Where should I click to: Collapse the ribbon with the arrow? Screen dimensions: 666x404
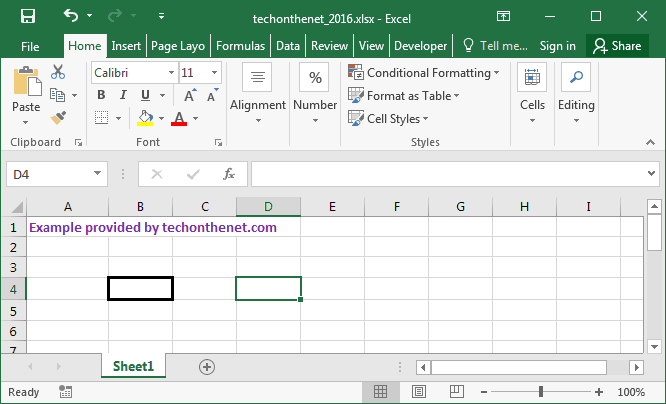[x=650, y=142]
